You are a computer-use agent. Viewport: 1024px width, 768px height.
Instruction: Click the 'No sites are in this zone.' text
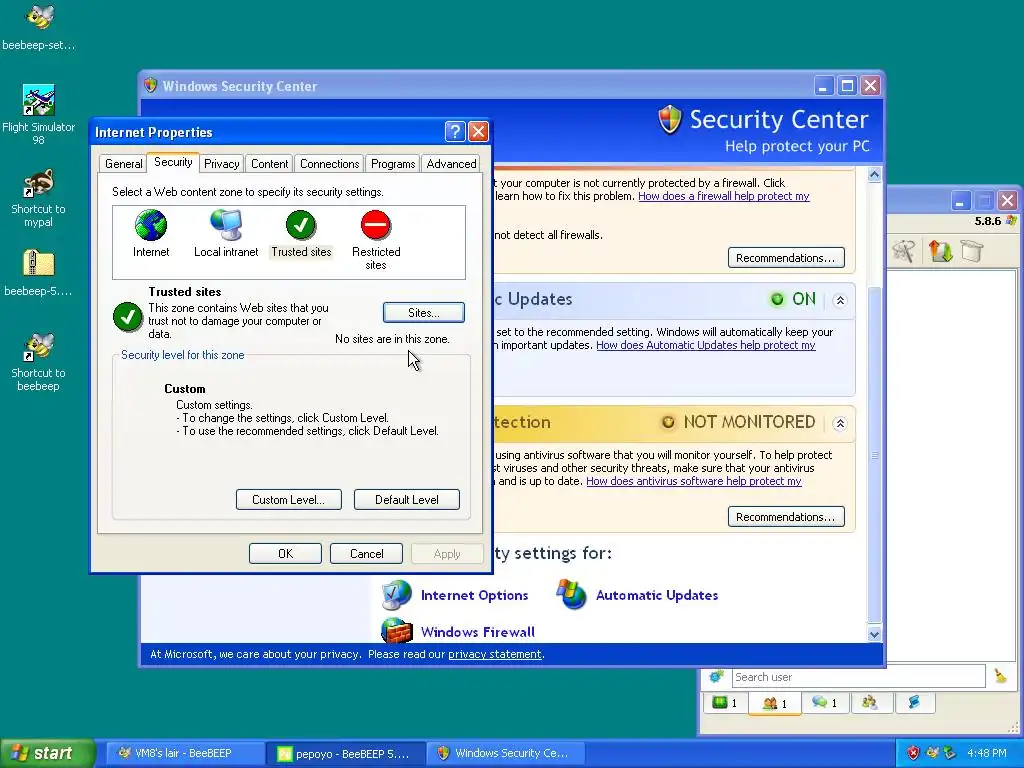click(x=392, y=339)
